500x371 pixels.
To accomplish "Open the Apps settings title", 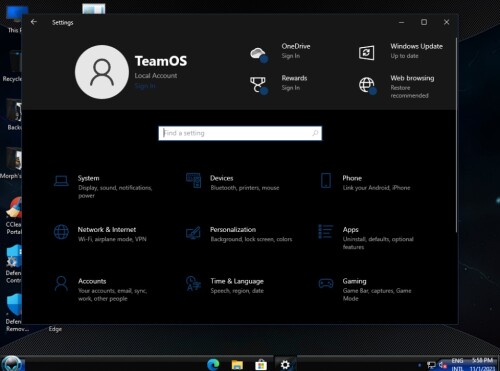I will coord(350,230).
